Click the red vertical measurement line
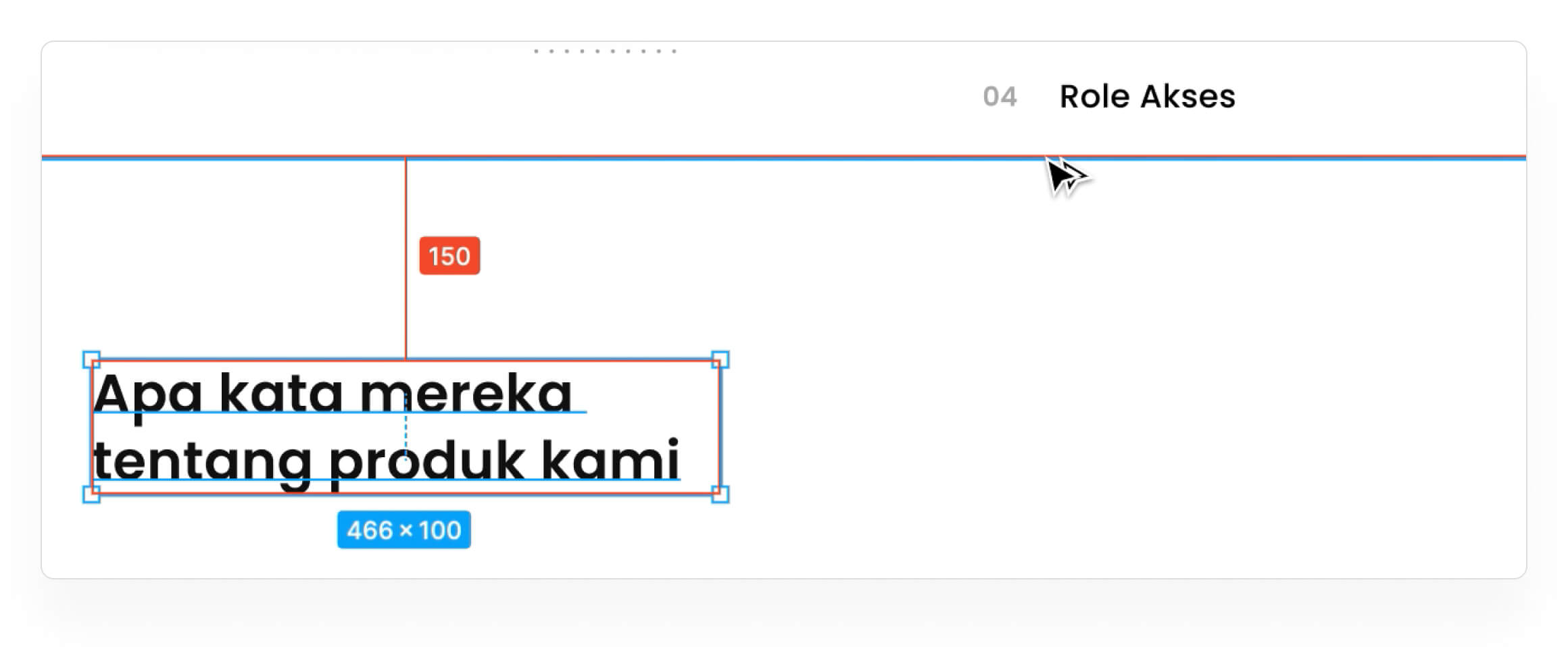The image size is (1568, 647). 406,304
